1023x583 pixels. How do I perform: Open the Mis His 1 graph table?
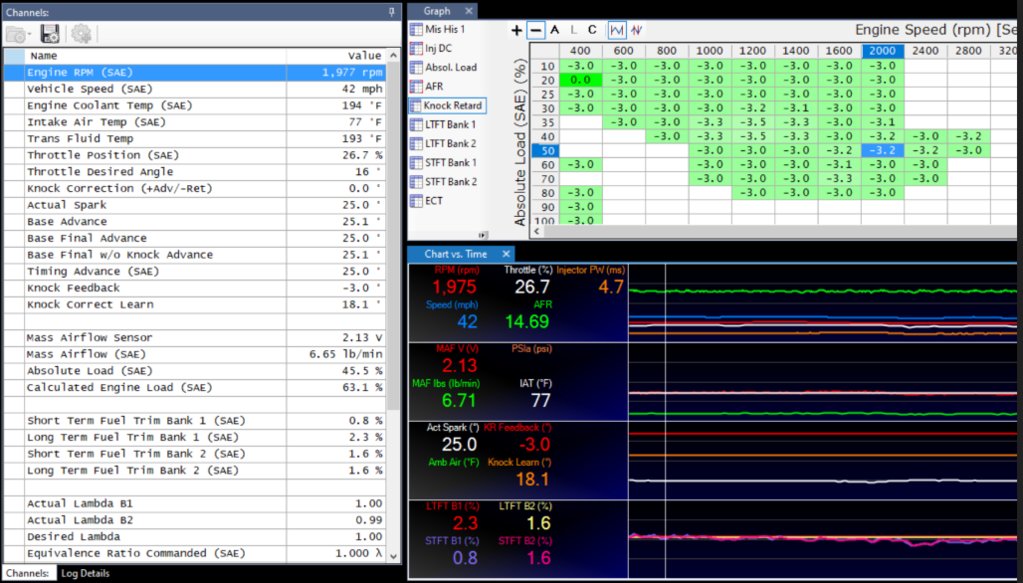click(438, 29)
